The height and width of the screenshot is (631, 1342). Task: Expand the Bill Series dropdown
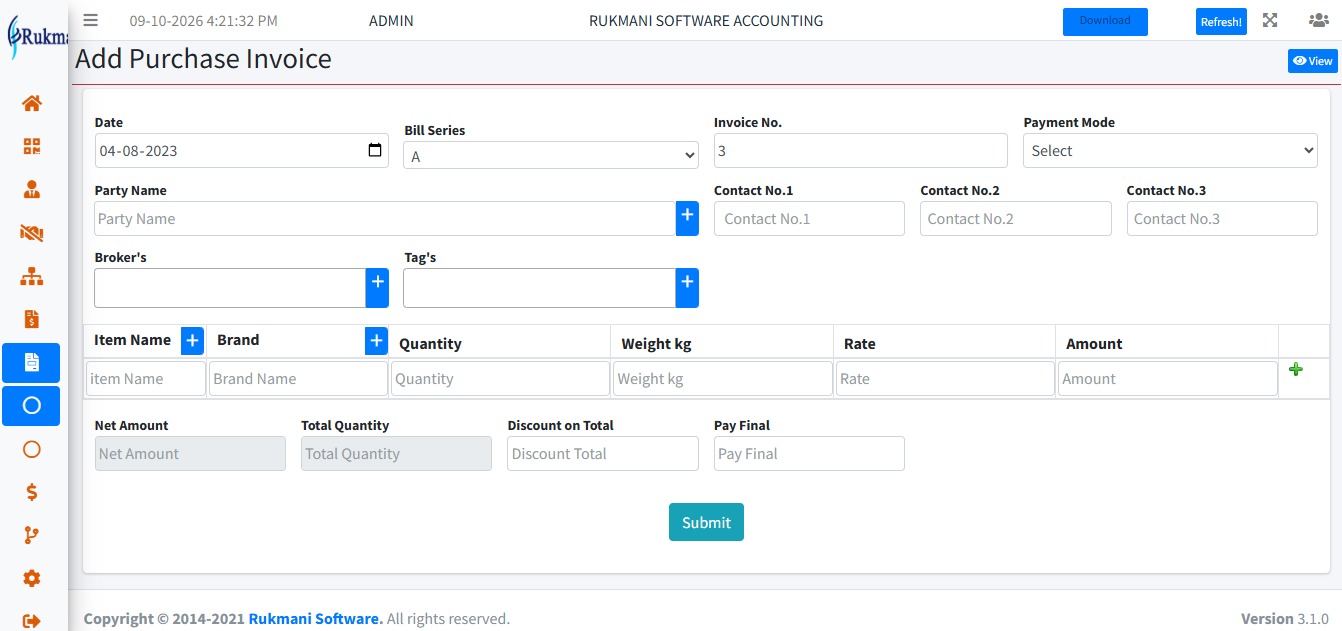pyautogui.click(x=551, y=156)
